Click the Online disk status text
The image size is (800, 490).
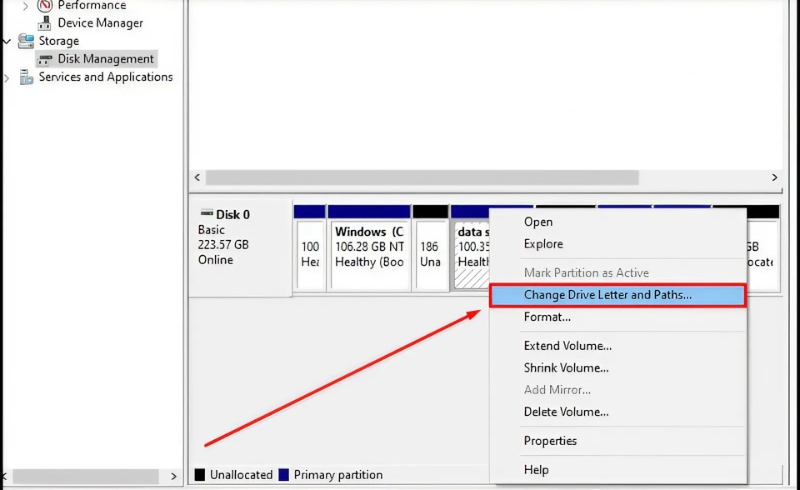click(216, 260)
